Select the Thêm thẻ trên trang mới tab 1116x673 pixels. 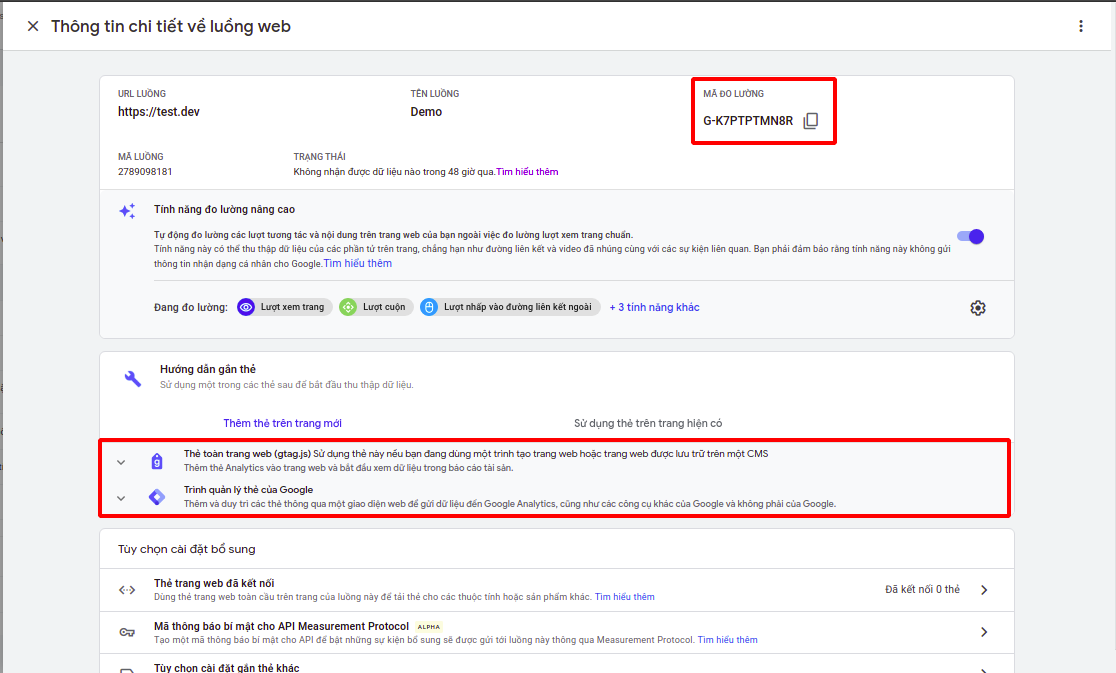pyautogui.click(x=283, y=423)
